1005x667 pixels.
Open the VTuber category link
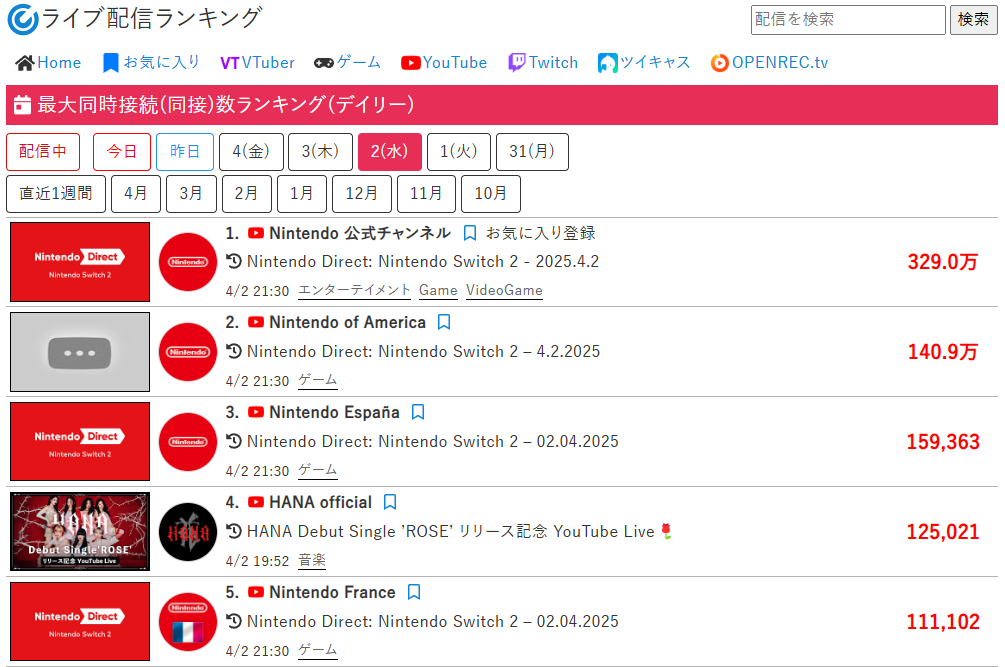coord(257,62)
